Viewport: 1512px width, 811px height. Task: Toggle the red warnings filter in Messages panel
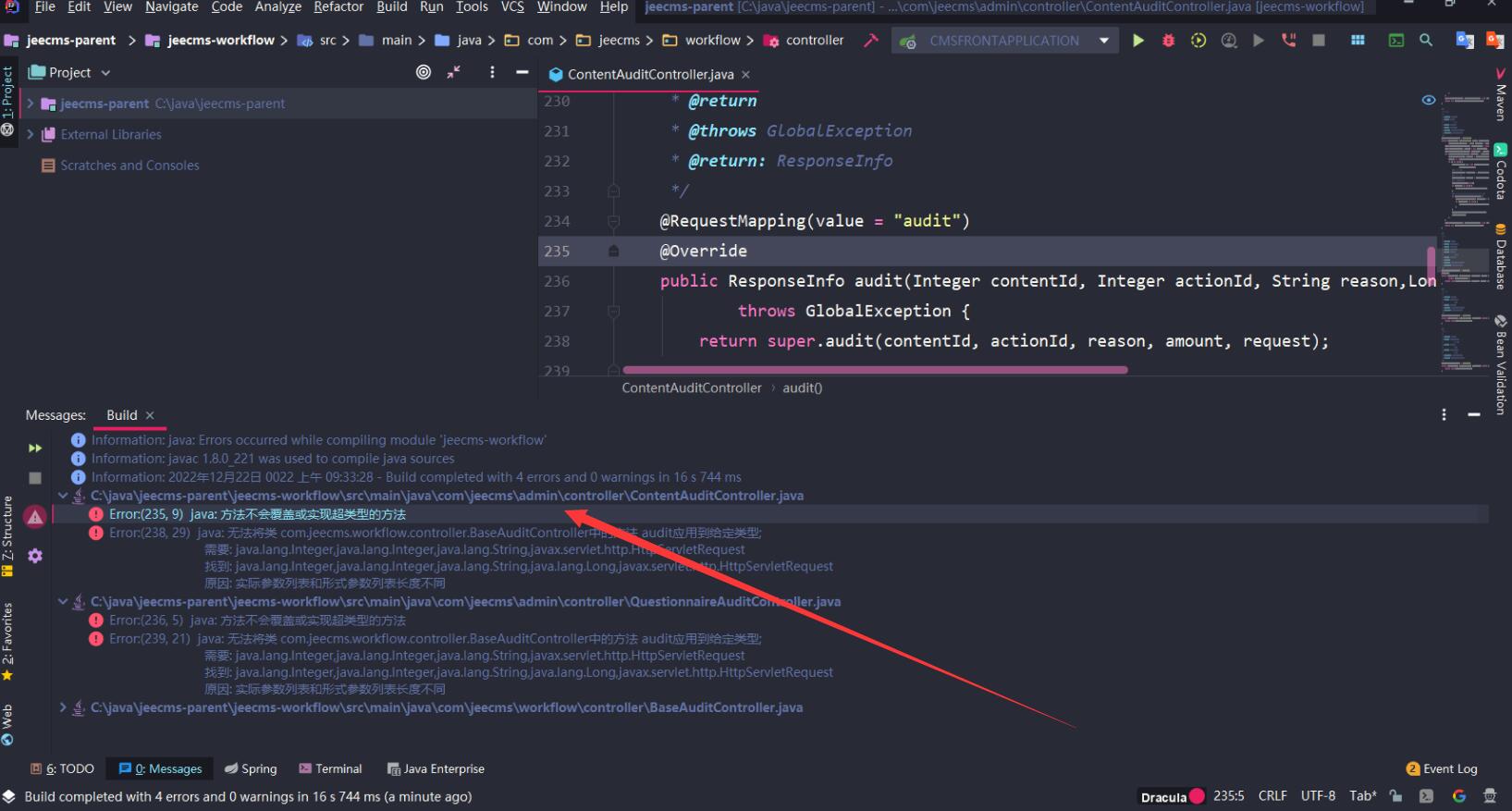point(35,517)
